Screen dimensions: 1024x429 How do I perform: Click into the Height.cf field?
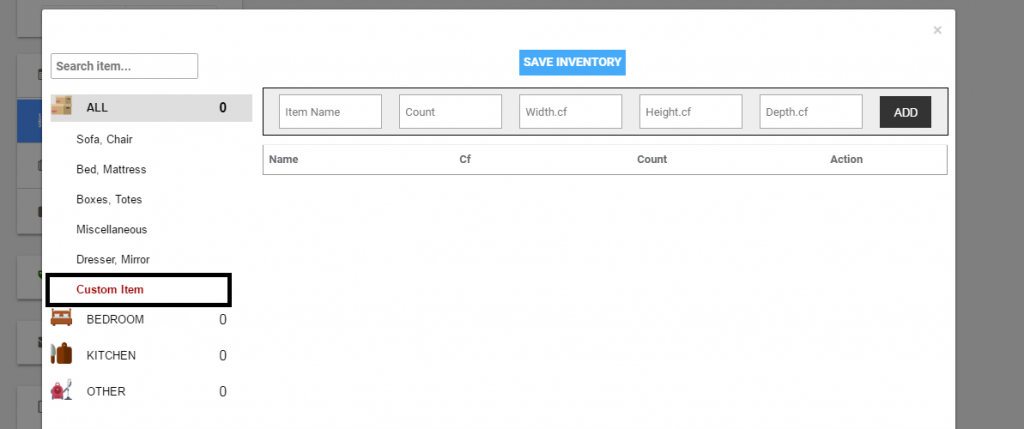click(x=691, y=112)
